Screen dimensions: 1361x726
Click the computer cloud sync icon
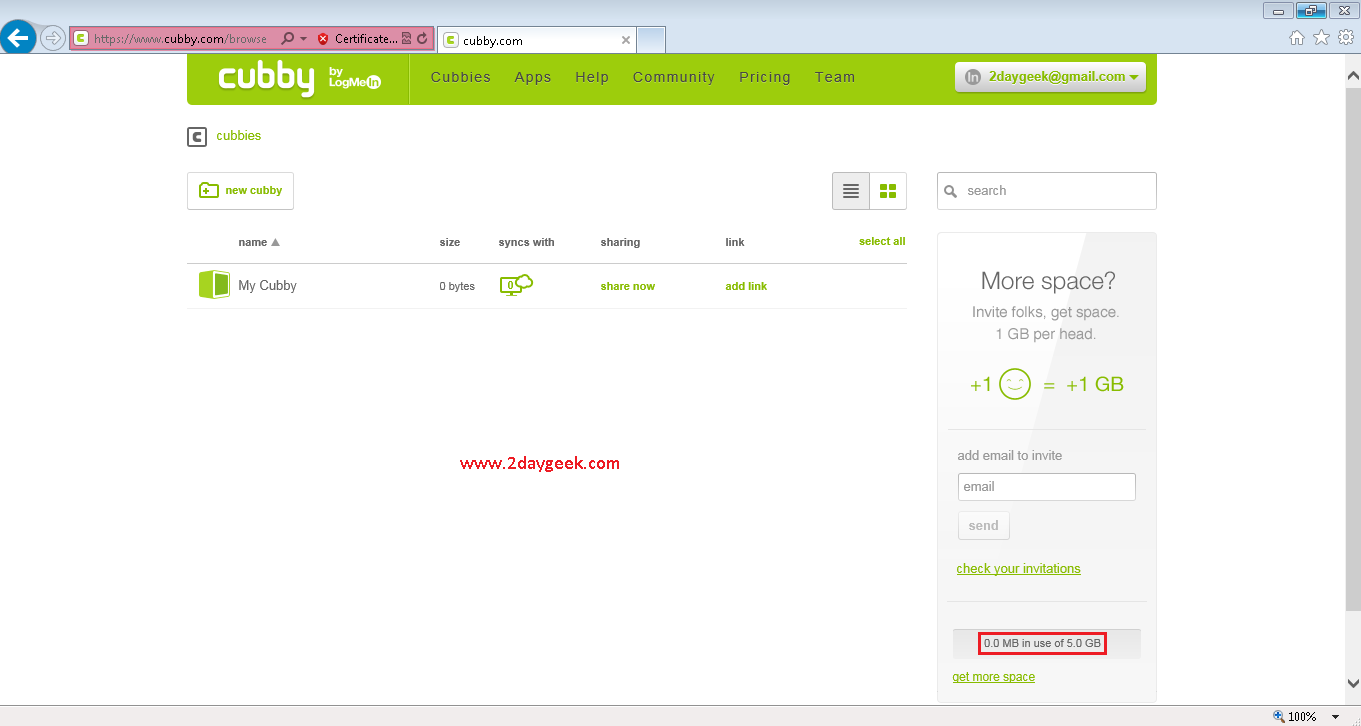(x=516, y=285)
